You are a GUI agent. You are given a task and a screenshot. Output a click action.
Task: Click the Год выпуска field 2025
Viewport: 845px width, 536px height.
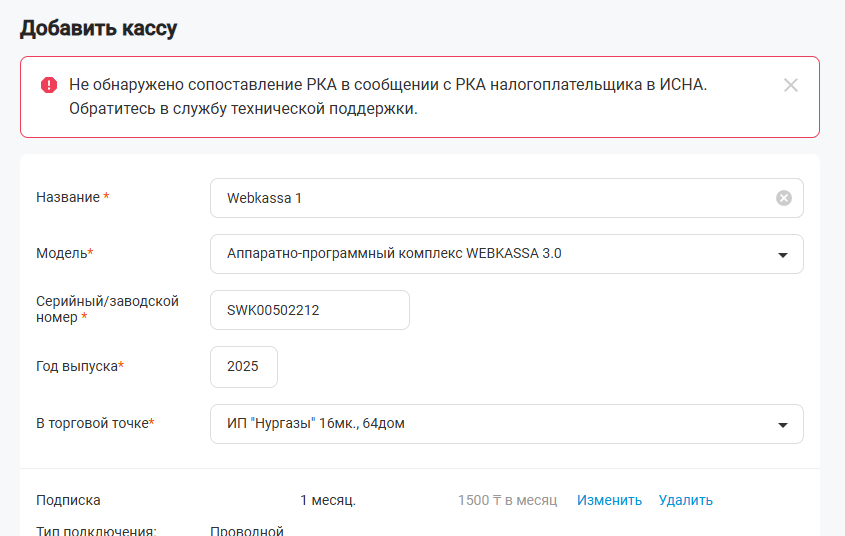[244, 367]
